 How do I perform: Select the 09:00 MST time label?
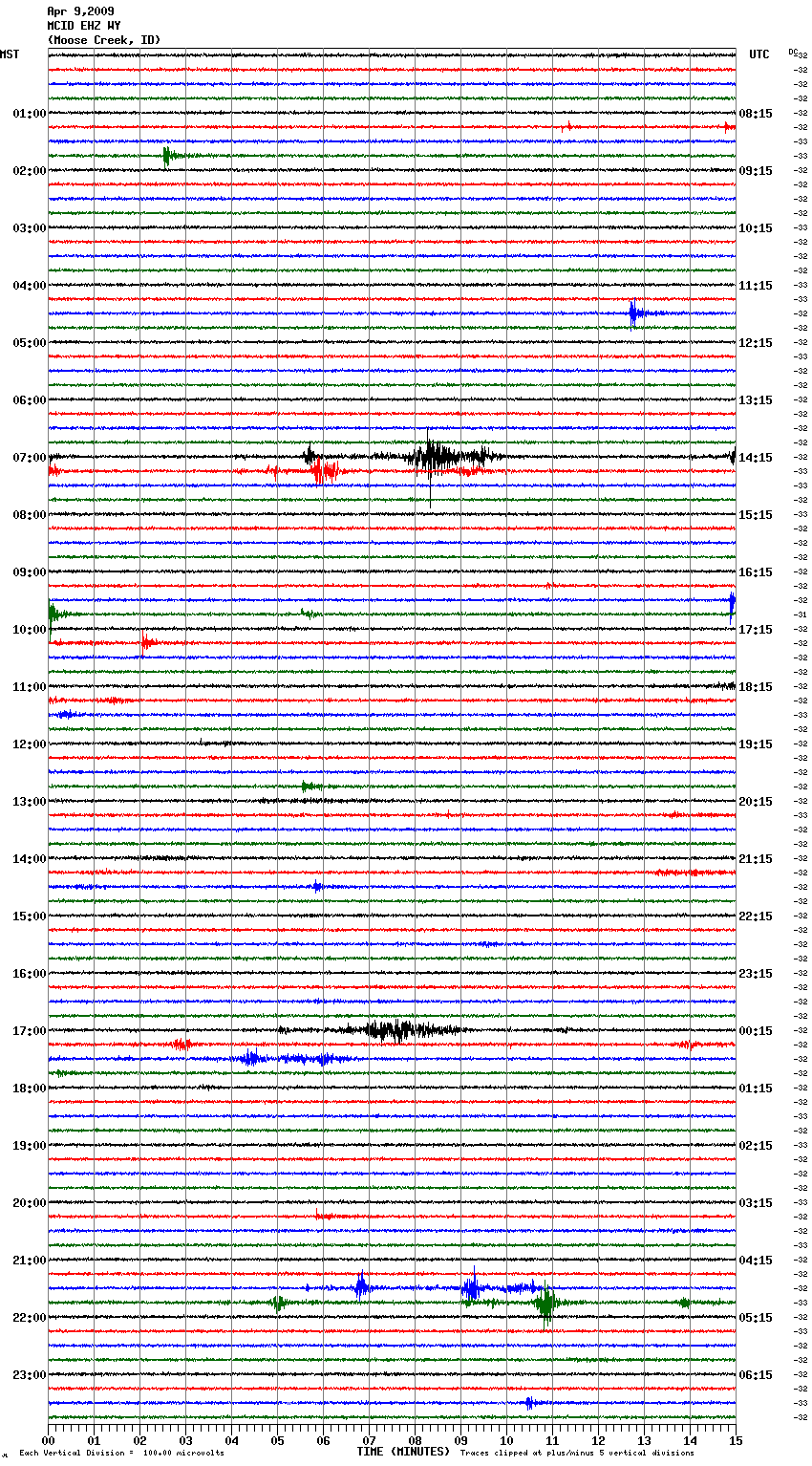pyautogui.click(x=30, y=572)
